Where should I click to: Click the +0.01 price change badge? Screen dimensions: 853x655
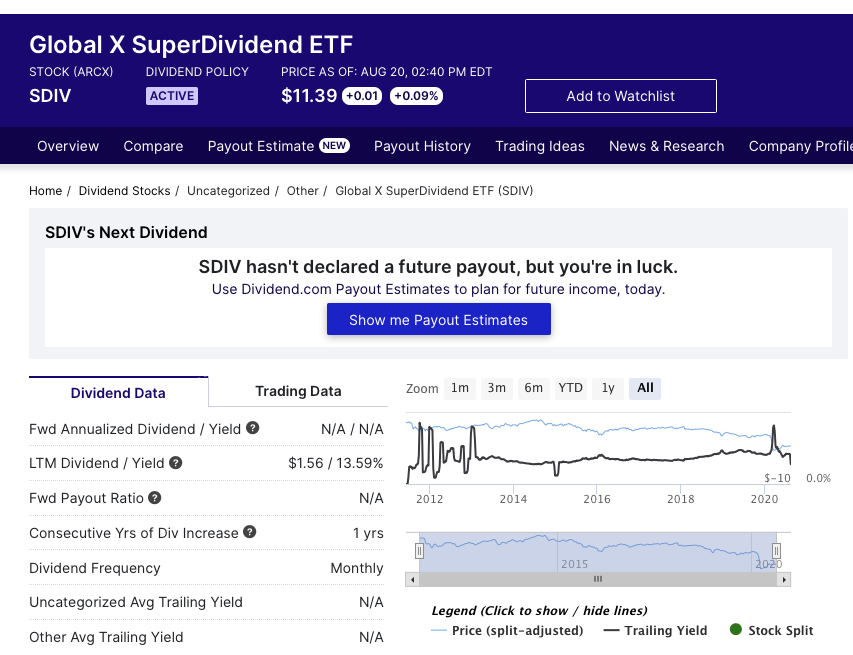pyautogui.click(x=362, y=96)
